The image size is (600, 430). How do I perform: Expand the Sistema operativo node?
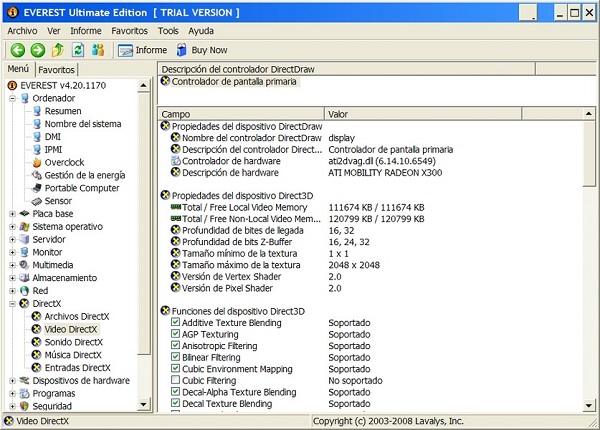pyautogui.click(x=12, y=226)
